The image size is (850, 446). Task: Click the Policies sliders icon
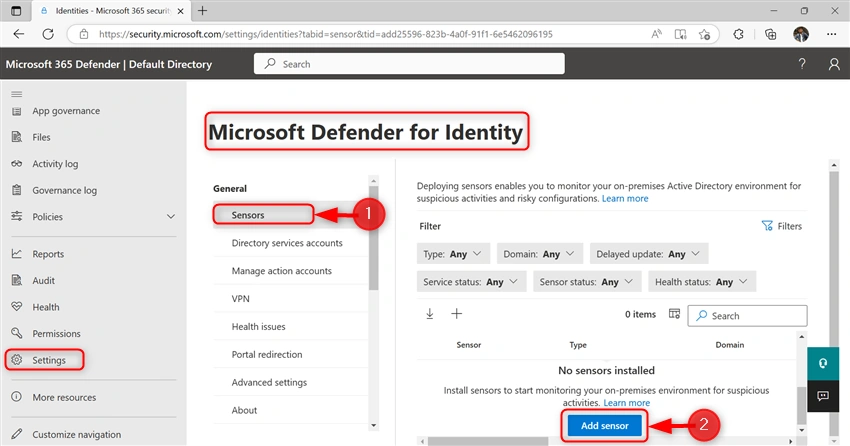coord(17,216)
